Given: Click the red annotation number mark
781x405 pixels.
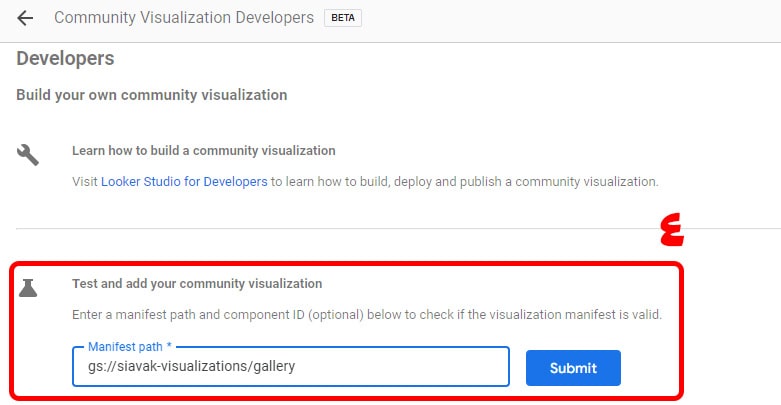Looking at the screenshot, I should click(x=670, y=232).
